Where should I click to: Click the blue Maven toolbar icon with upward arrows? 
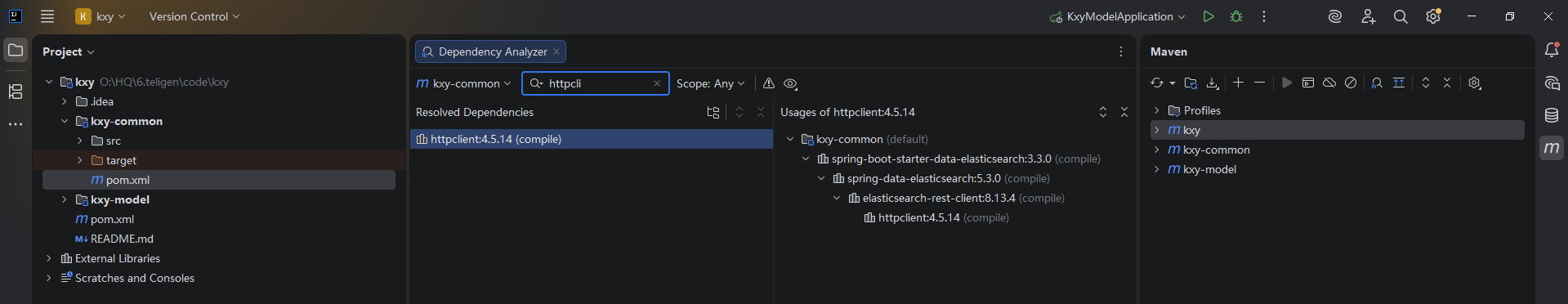pos(1399,83)
